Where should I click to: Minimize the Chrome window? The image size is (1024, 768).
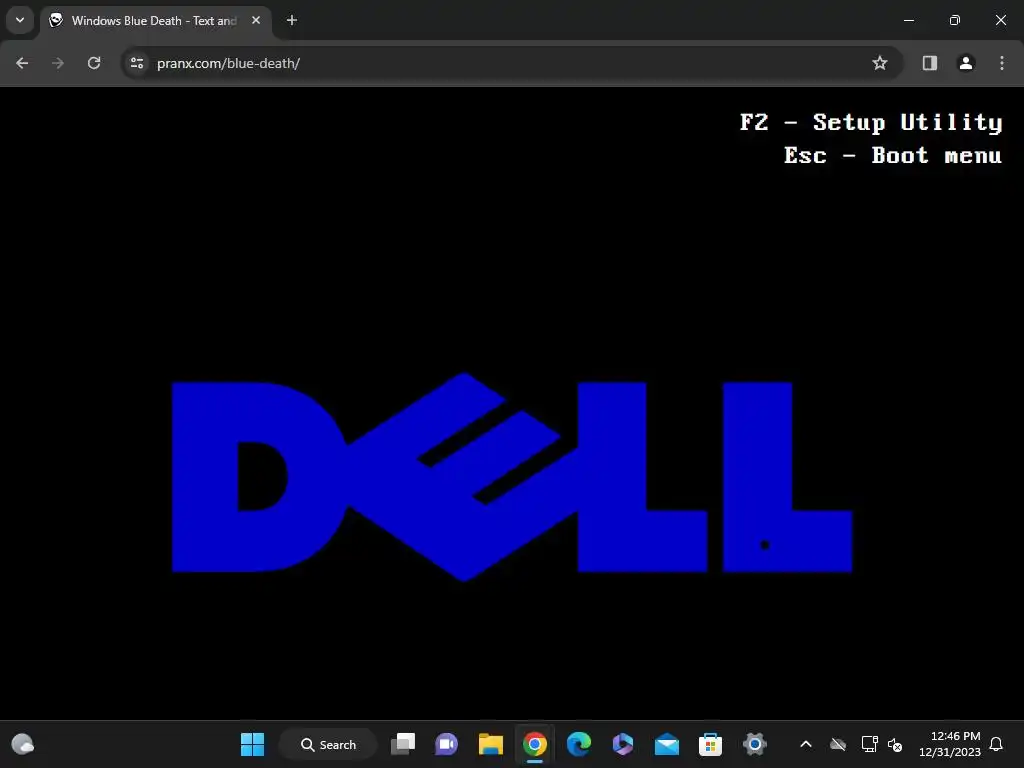point(908,20)
